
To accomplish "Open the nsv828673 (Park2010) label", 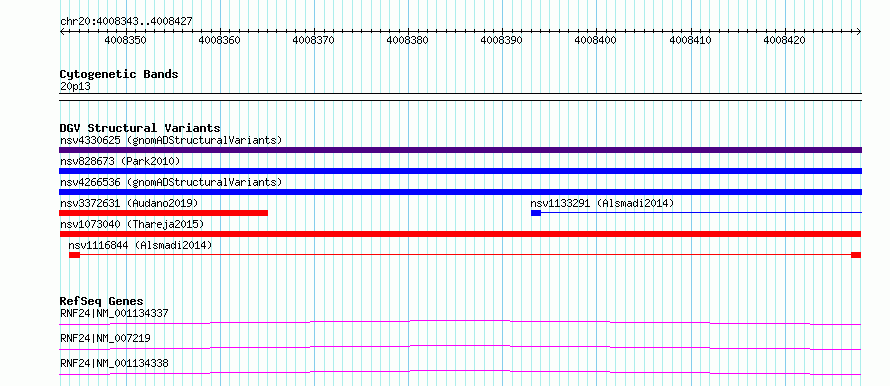I will [x=120, y=161].
